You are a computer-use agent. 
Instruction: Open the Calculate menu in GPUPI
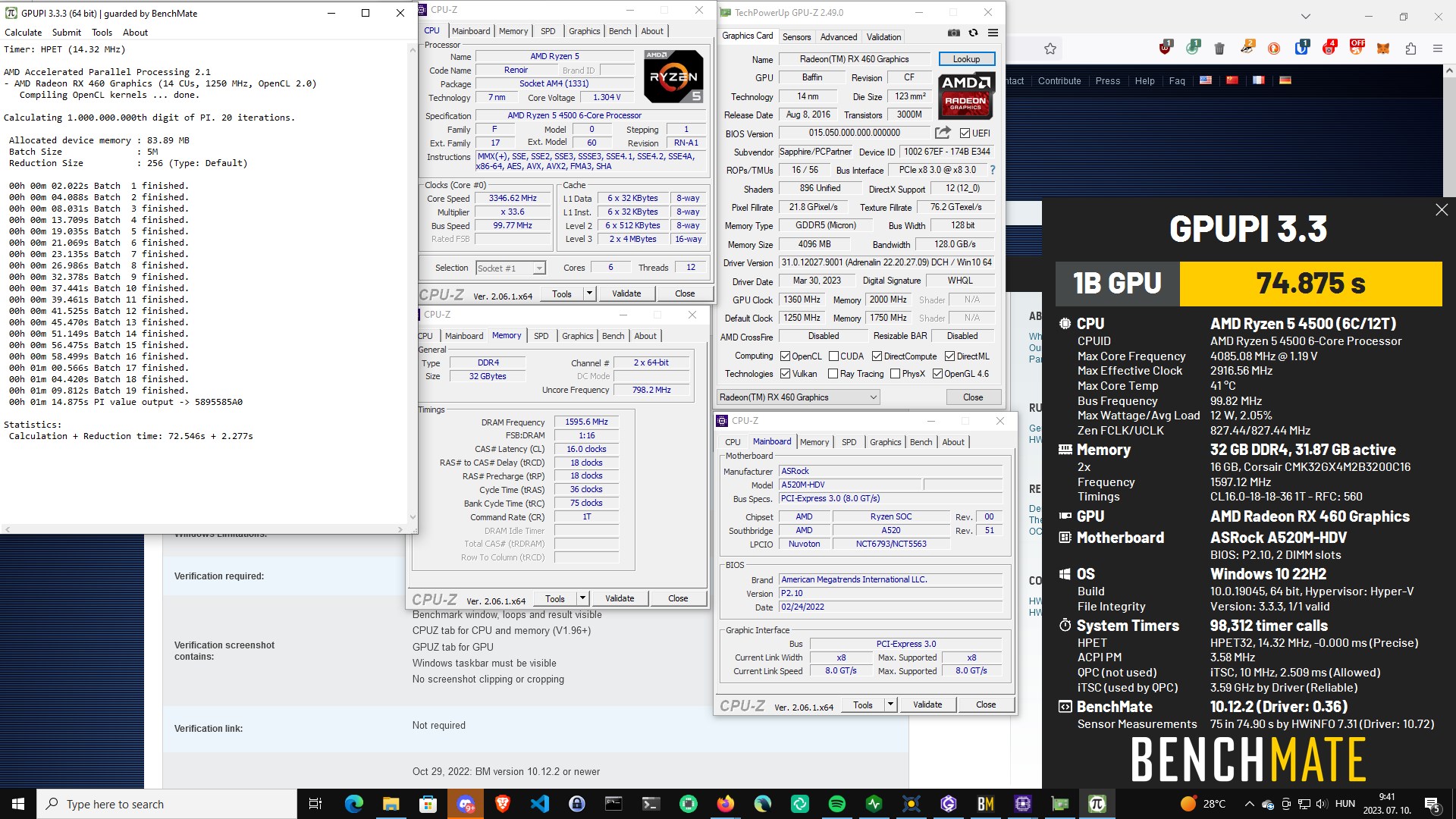24,33
